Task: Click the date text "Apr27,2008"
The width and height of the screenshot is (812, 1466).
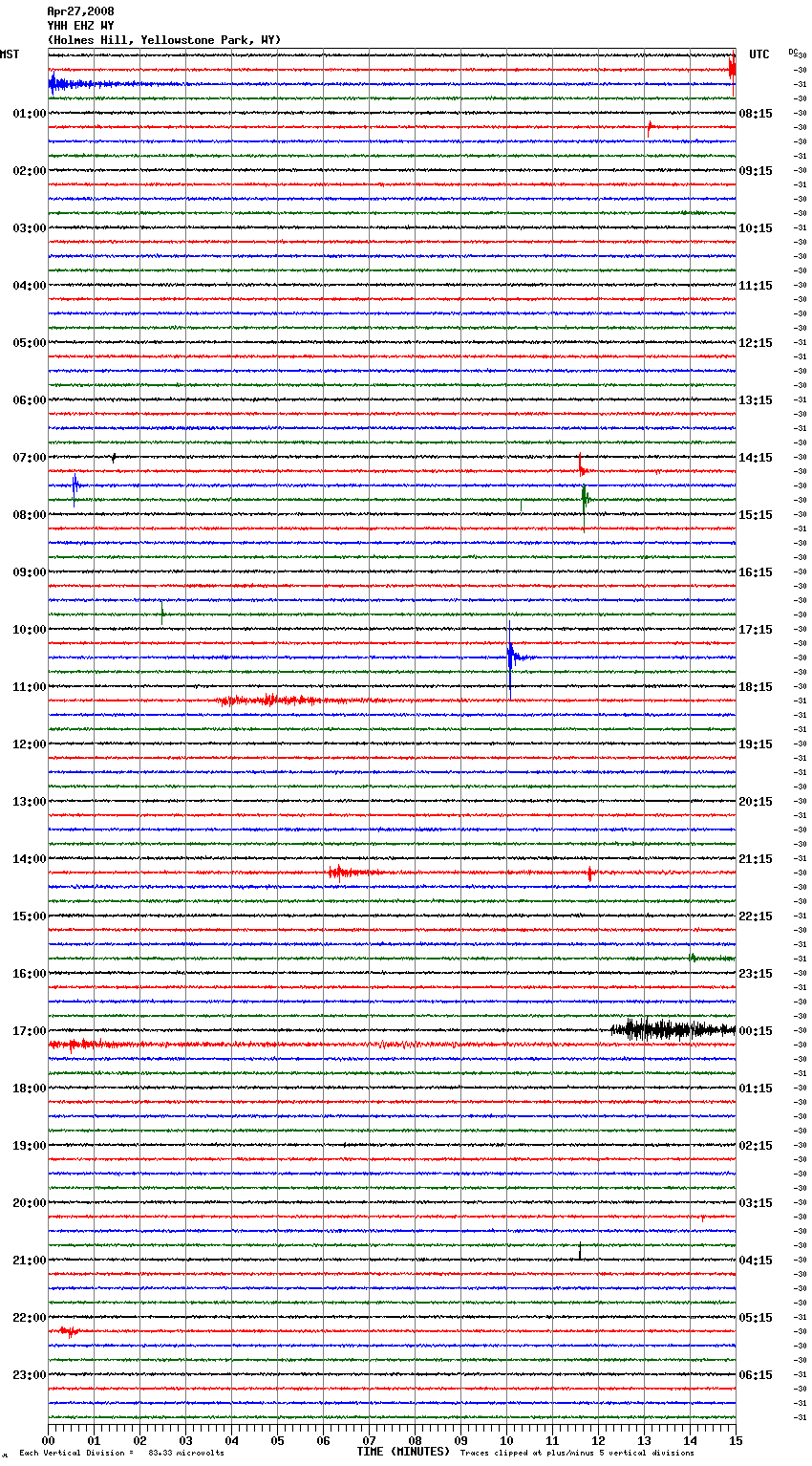Action: pyautogui.click(x=80, y=11)
